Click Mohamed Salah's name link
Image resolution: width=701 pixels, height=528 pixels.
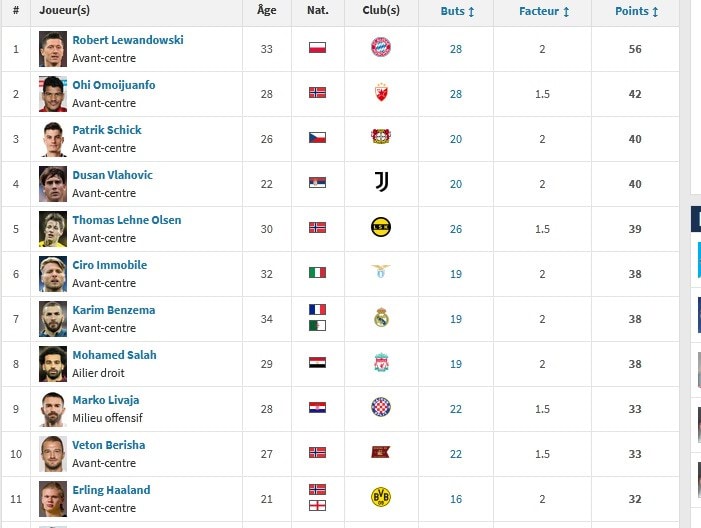pyautogui.click(x=114, y=355)
